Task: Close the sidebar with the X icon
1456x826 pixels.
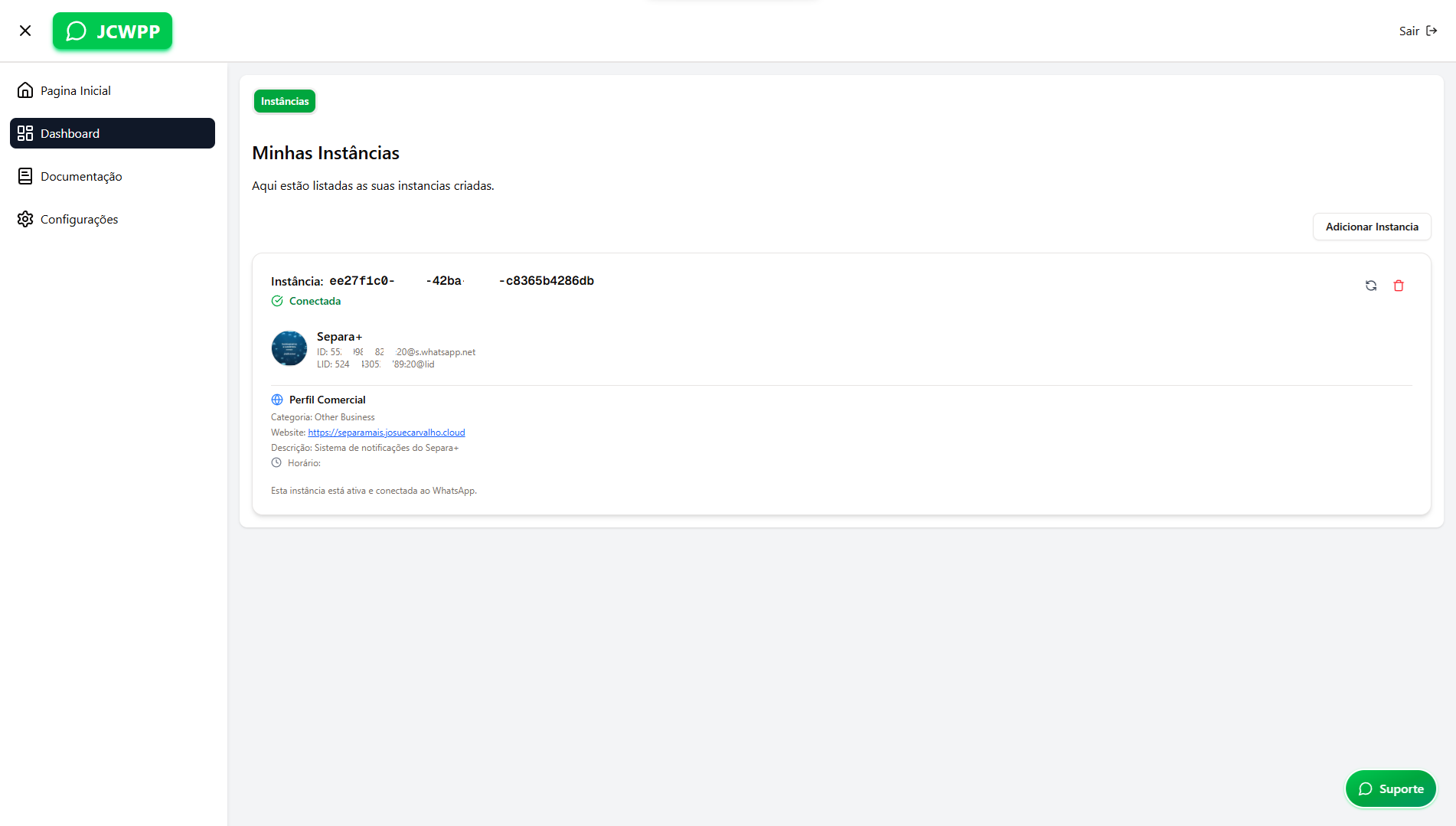Action: pyautogui.click(x=25, y=31)
